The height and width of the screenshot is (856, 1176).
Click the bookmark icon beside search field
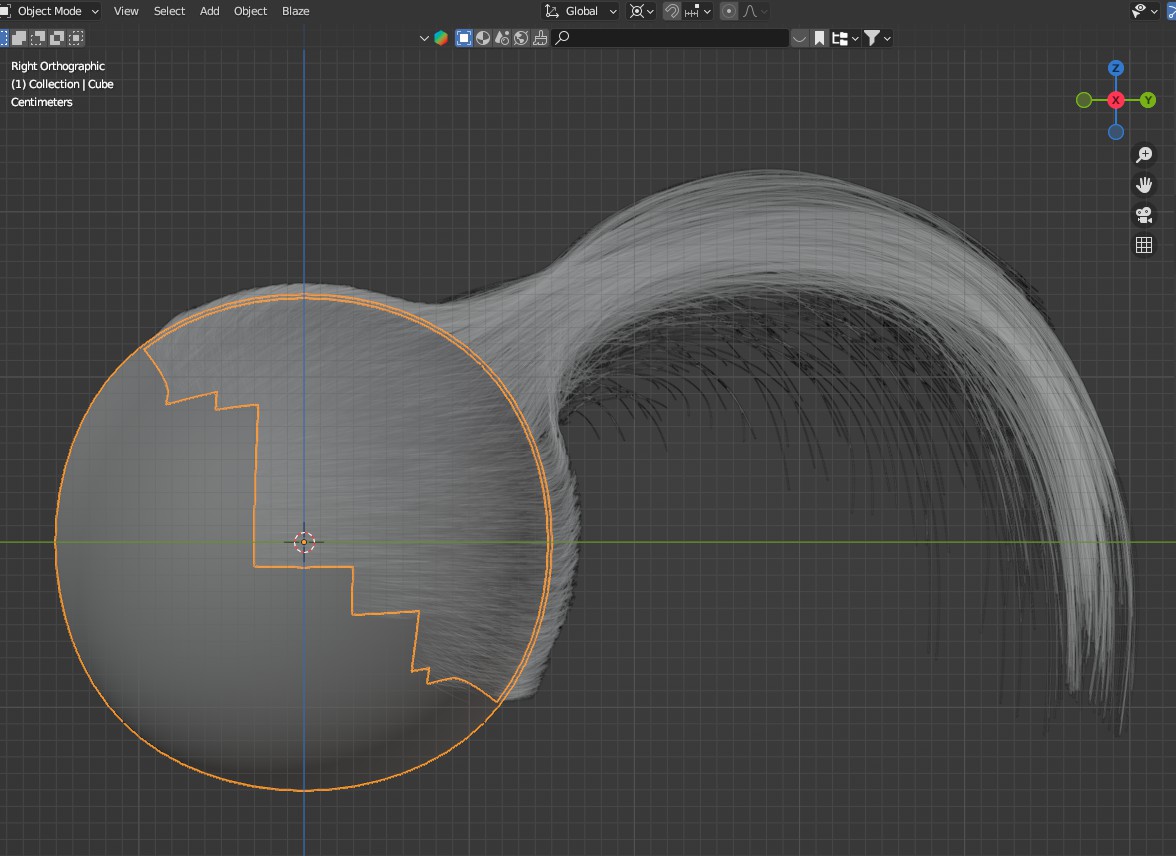pos(819,38)
